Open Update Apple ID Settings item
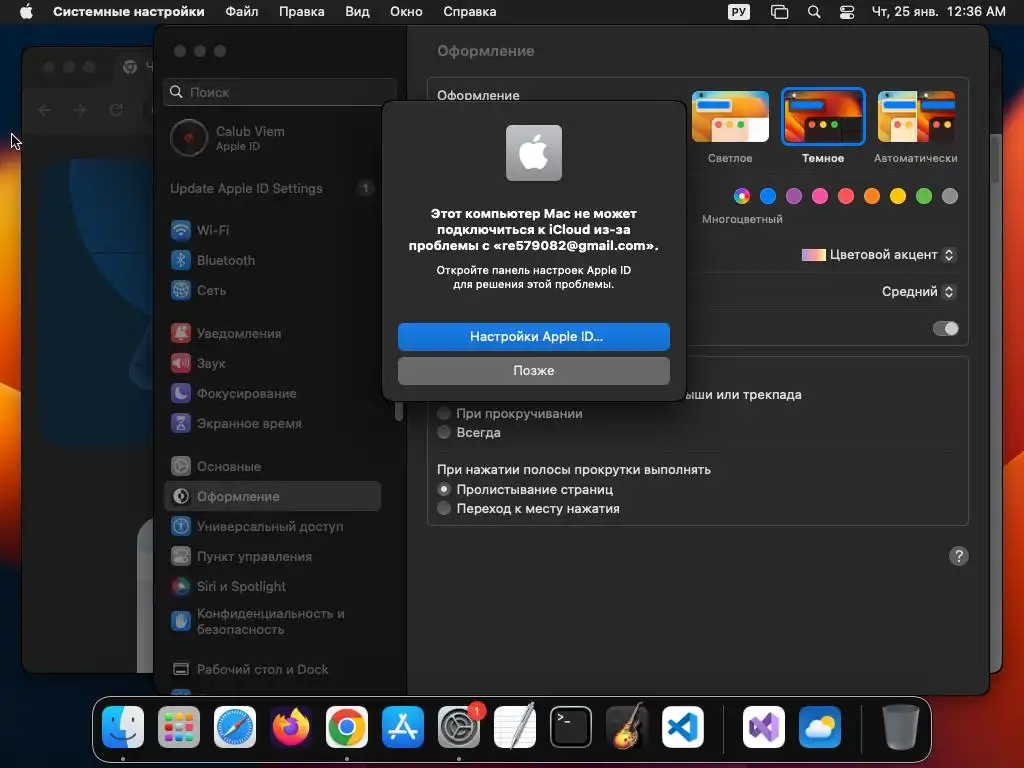Image resolution: width=1024 pixels, height=768 pixels. click(x=272, y=188)
